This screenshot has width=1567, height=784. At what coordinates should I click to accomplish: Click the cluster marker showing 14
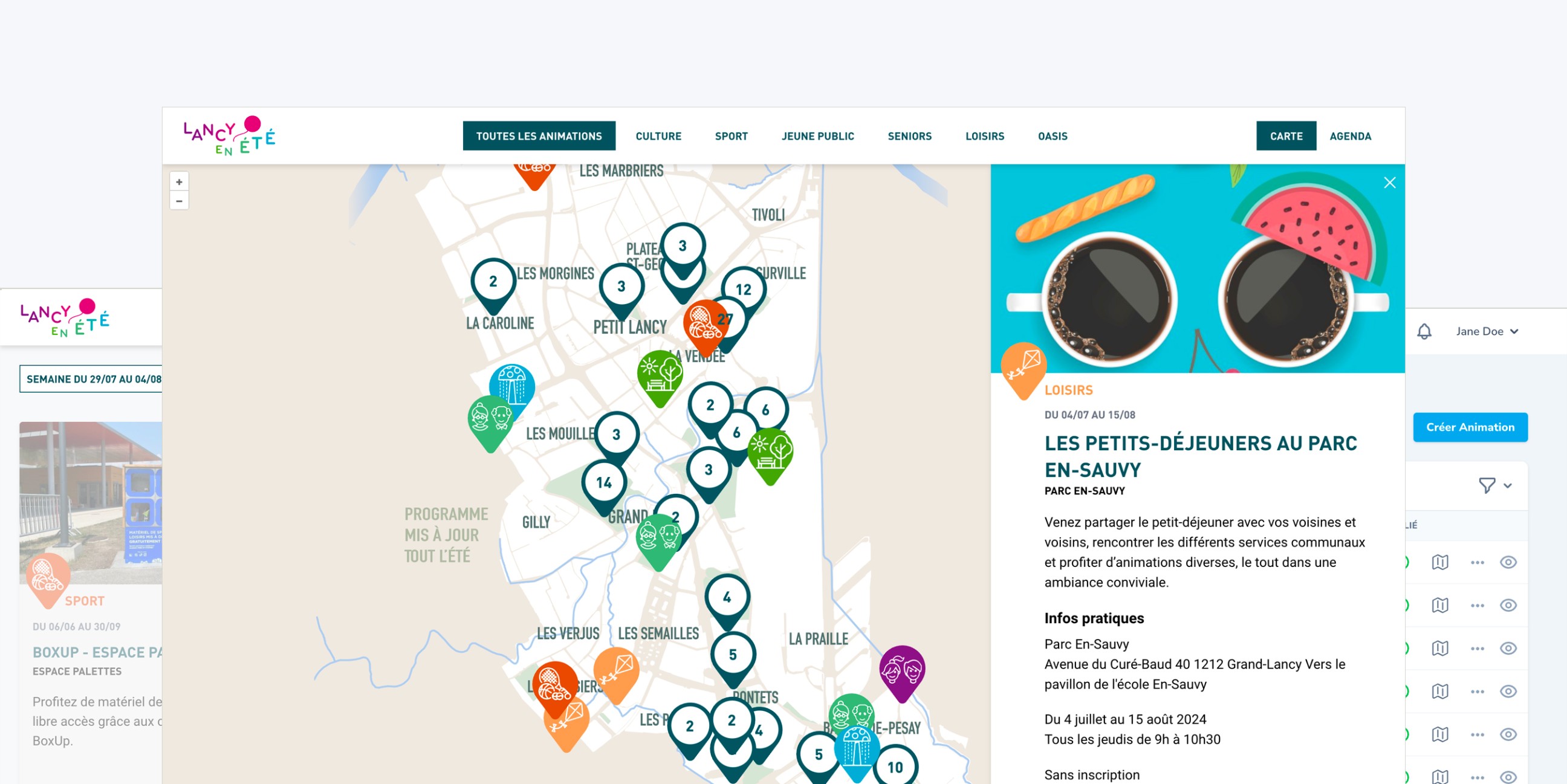603,483
